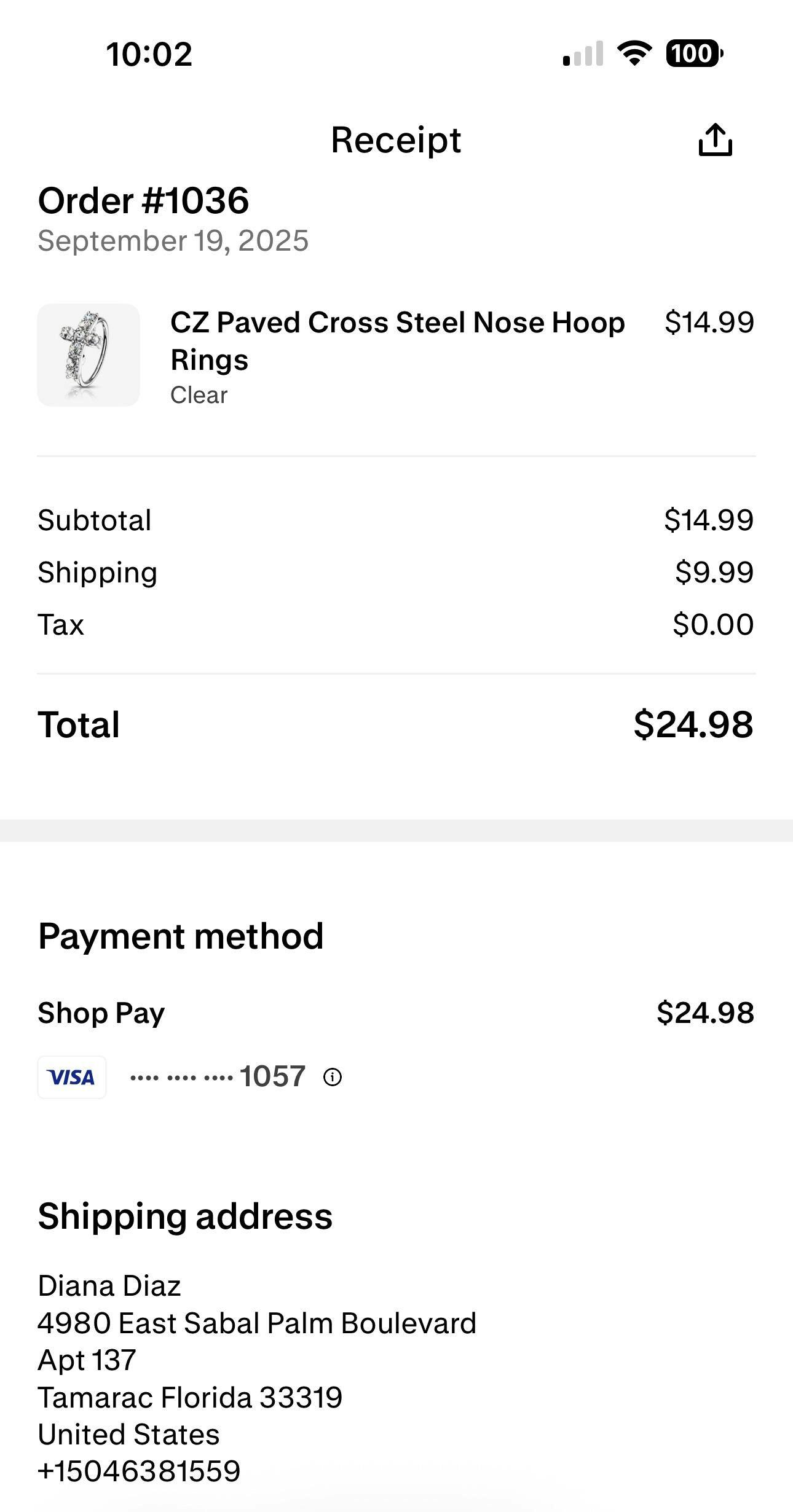793x1512 pixels.
Task: Tap the Clear variant label
Action: [199, 395]
